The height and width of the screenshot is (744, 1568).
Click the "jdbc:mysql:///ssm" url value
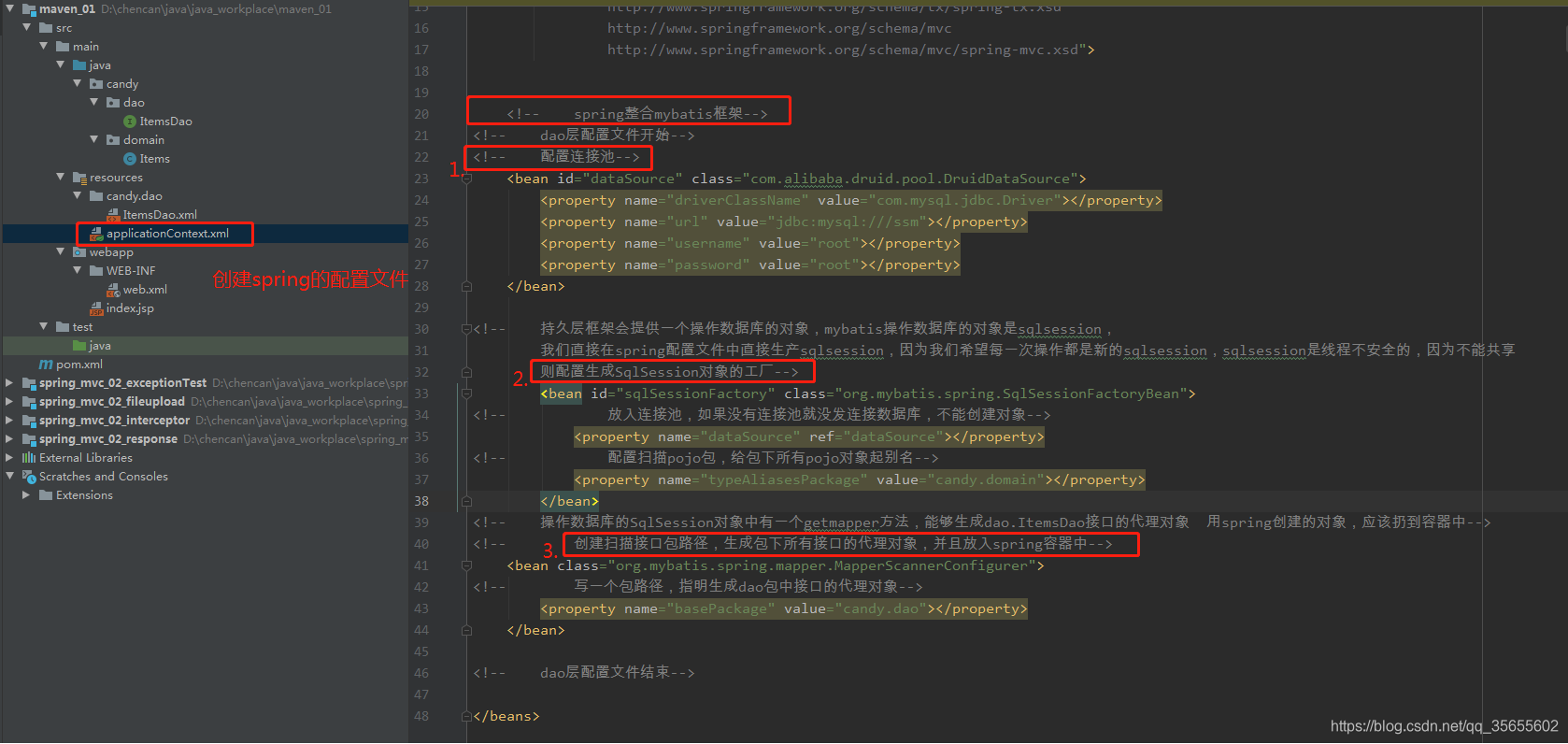pyautogui.click(x=848, y=222)
